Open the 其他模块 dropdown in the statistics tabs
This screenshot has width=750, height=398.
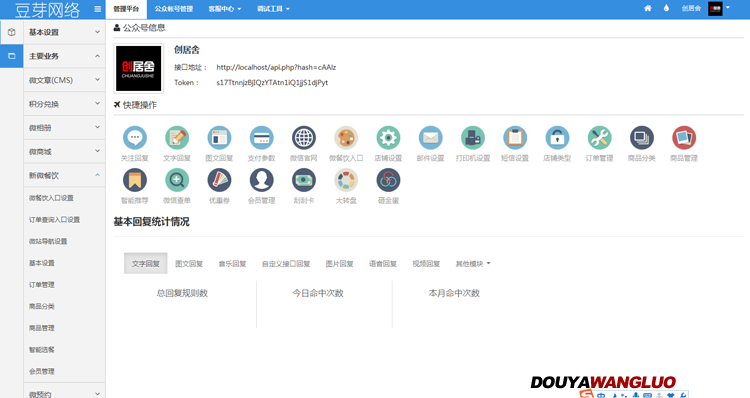[473, 264]
